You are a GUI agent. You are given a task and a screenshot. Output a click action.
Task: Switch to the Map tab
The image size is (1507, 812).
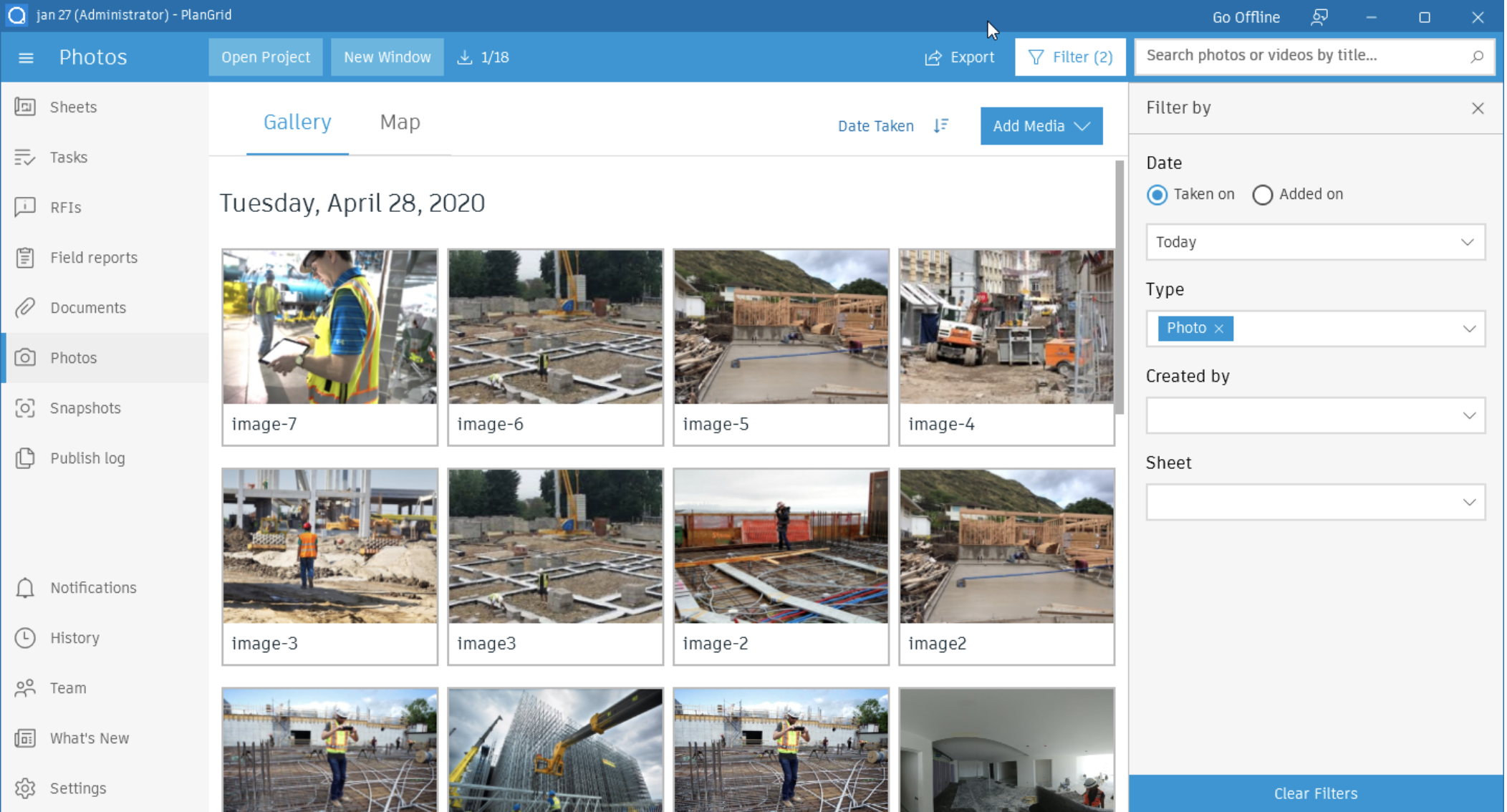[x=400, y=122]
